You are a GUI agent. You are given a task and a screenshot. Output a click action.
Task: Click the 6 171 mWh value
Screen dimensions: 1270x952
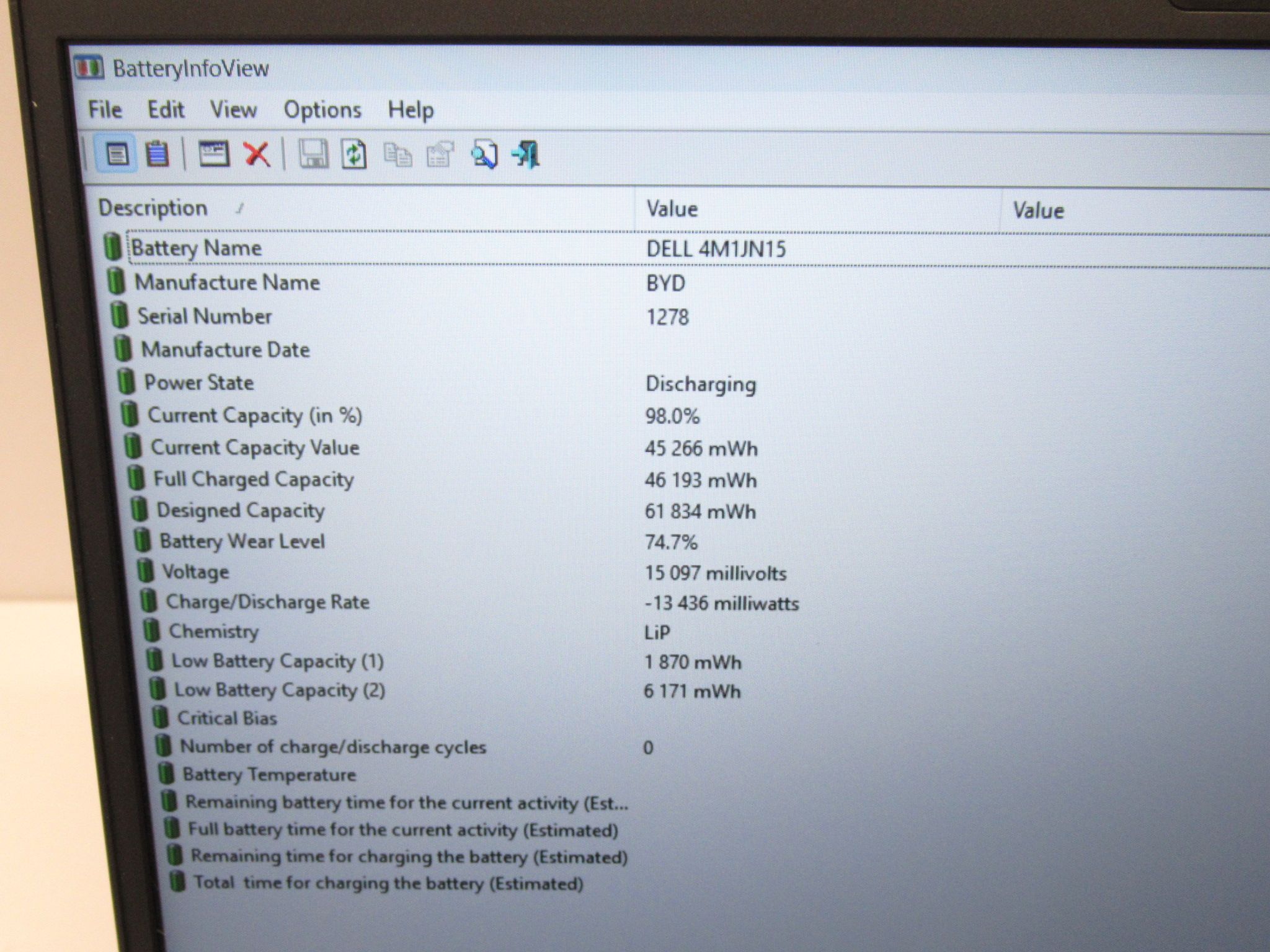[692, 691]
